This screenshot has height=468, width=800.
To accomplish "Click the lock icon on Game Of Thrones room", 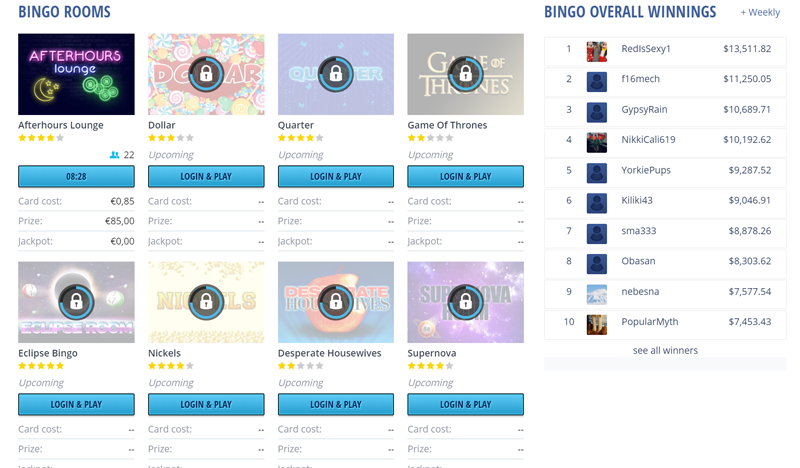I will pos(465,72).
